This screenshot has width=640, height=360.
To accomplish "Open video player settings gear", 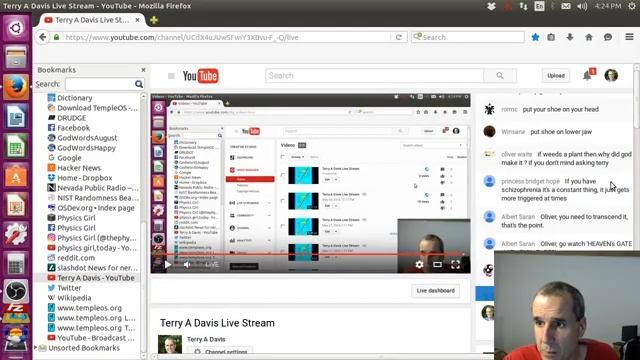I will pos(419,264).
